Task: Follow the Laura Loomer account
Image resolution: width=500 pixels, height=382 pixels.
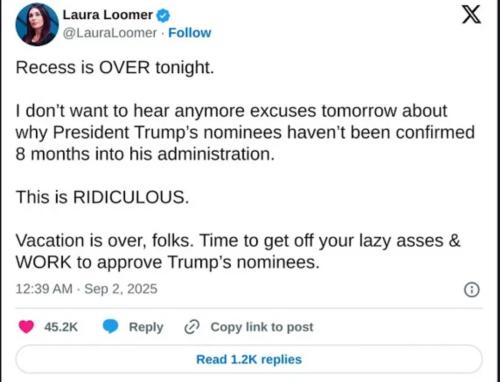Action: pyautogui.click(x=190, y=33)
